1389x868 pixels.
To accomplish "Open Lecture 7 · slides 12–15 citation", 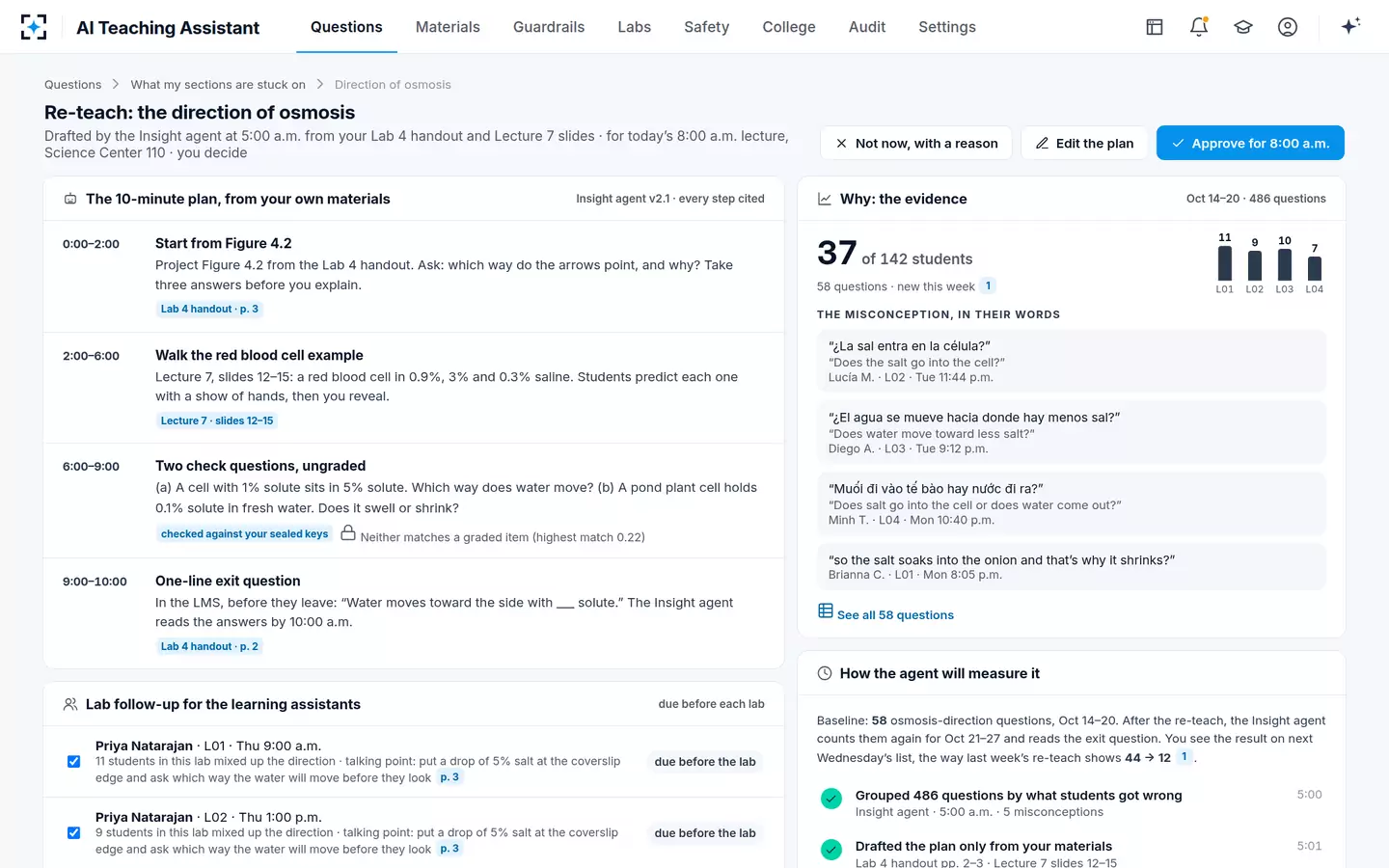I will click(x=217, y=420).
